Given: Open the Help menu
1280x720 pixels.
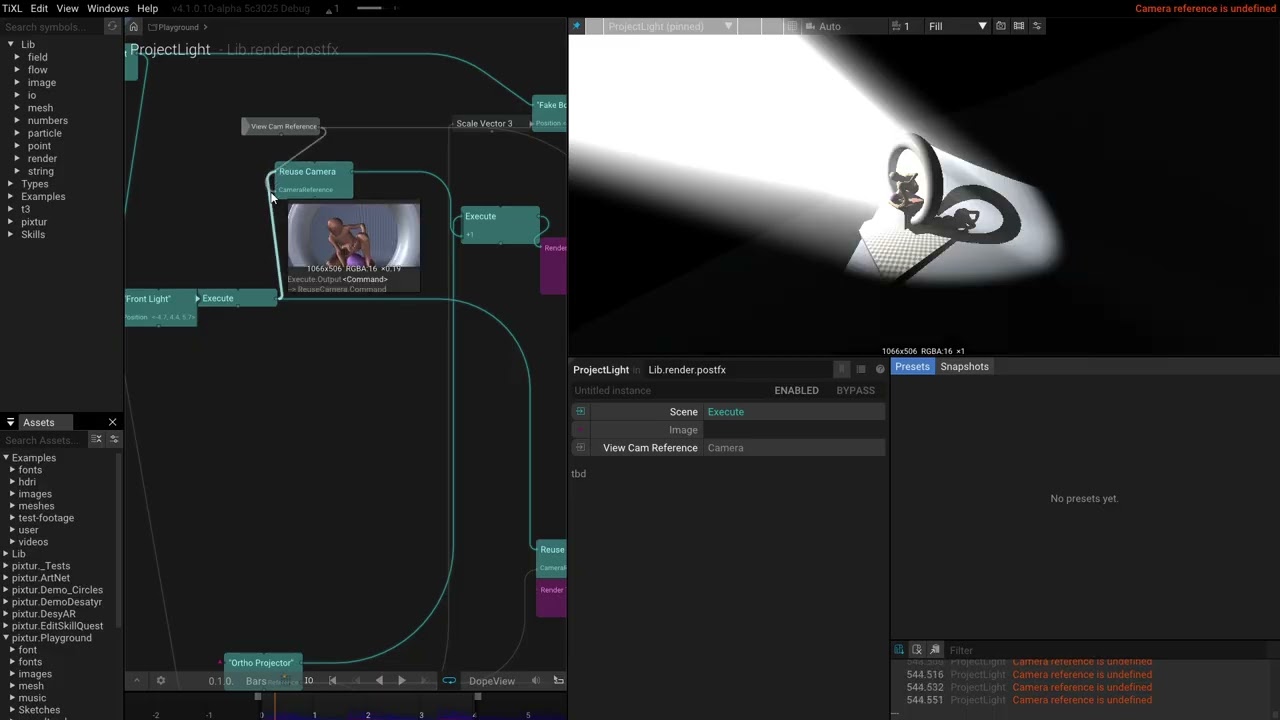Looking at the screenshot, I should click(x=147, y=8).
